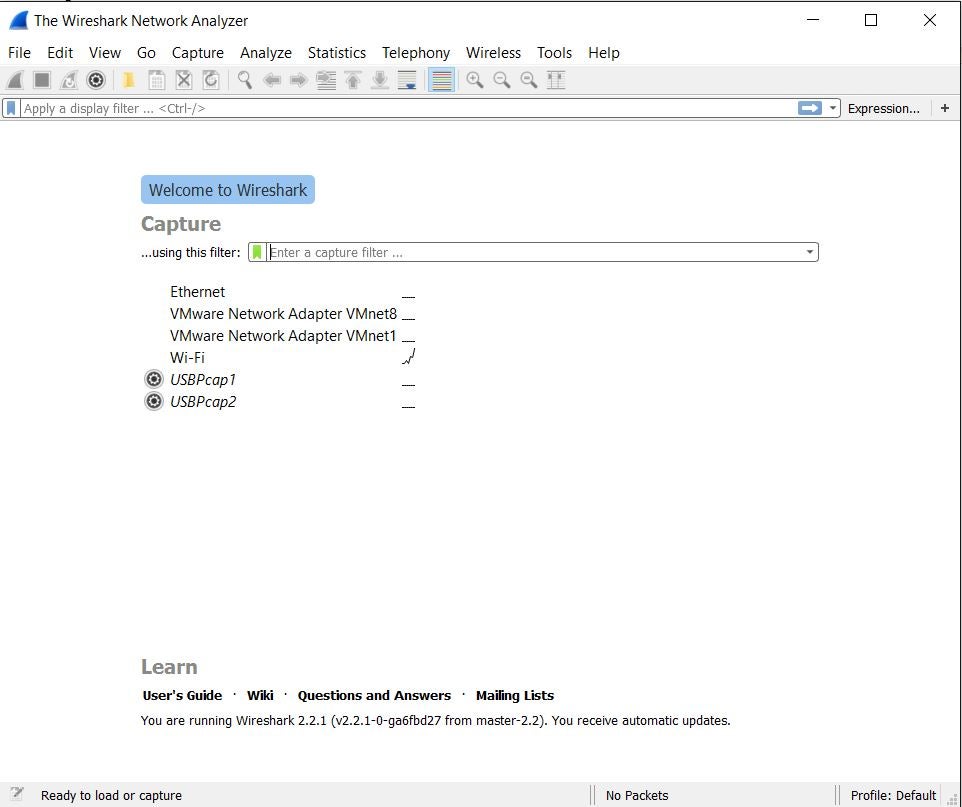The height and width of the screenshot is (807, 962).
Task: Restart current capture icon
Action: [69, 80]
